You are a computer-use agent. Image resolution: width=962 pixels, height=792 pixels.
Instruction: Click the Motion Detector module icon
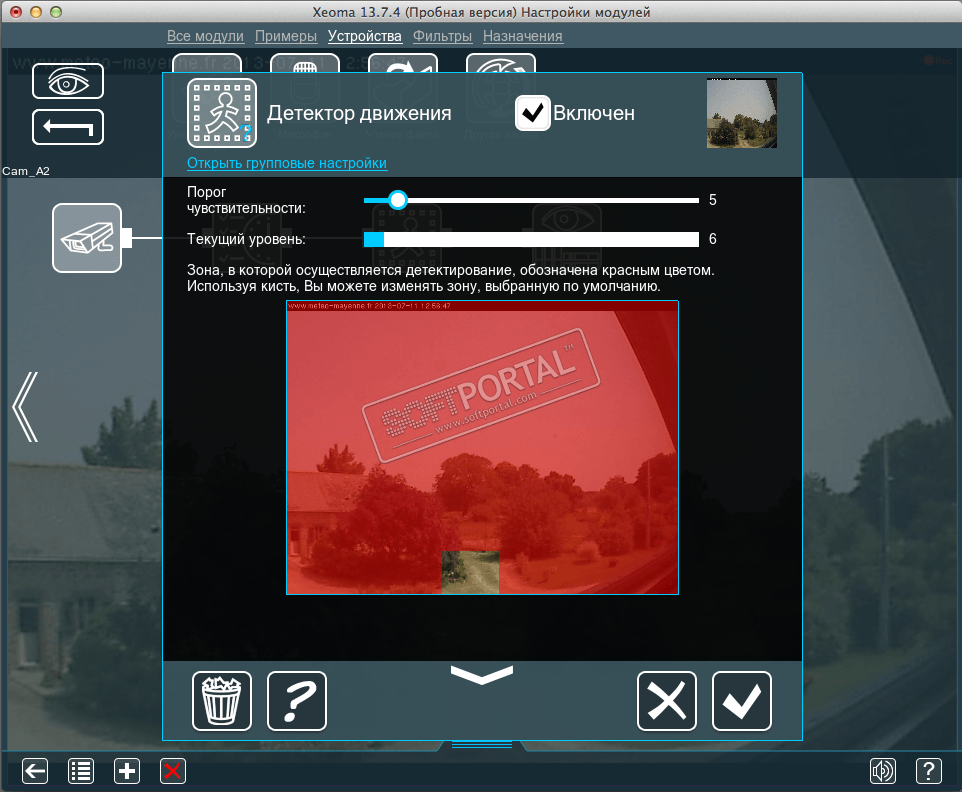(x=222, y=113)
